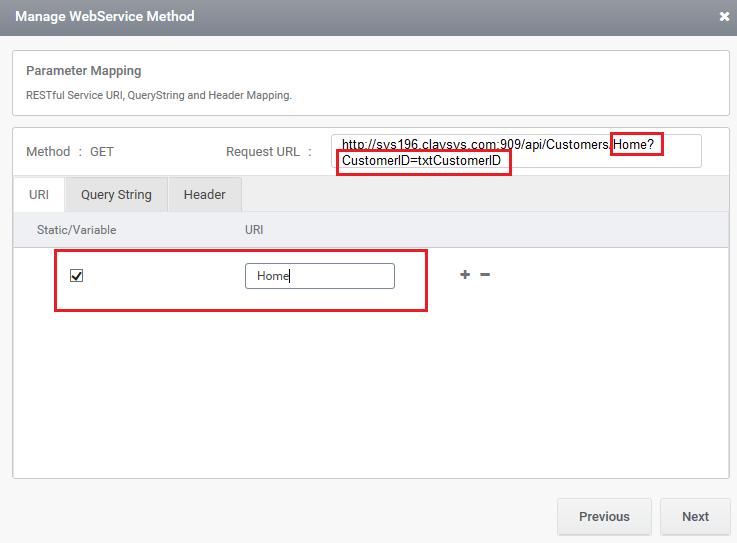Click the Parameter Mapping heading
Viewport: 737px width, 543px height.
tap(84, 71)
